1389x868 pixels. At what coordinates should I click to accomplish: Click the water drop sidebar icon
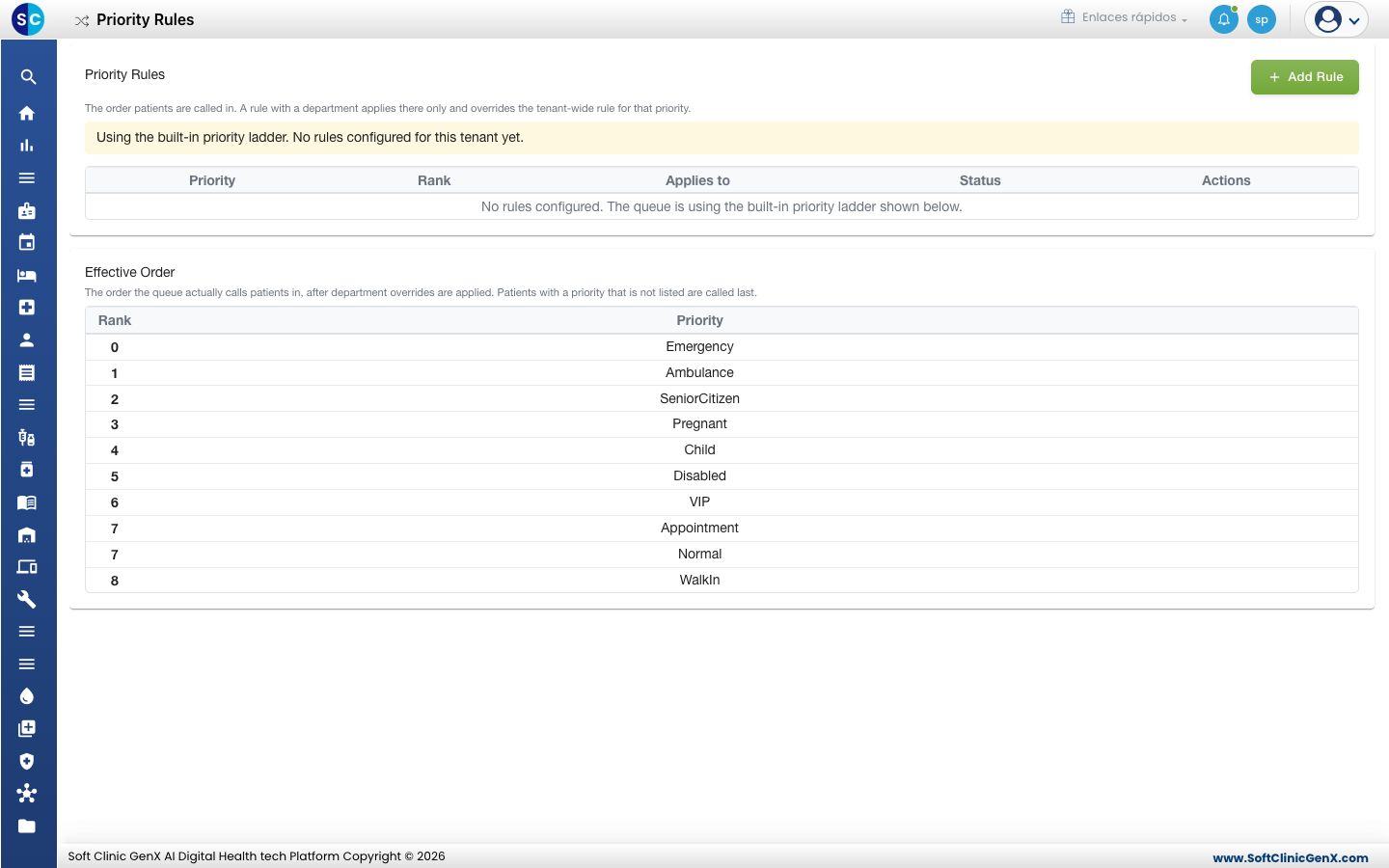(27, 696)
